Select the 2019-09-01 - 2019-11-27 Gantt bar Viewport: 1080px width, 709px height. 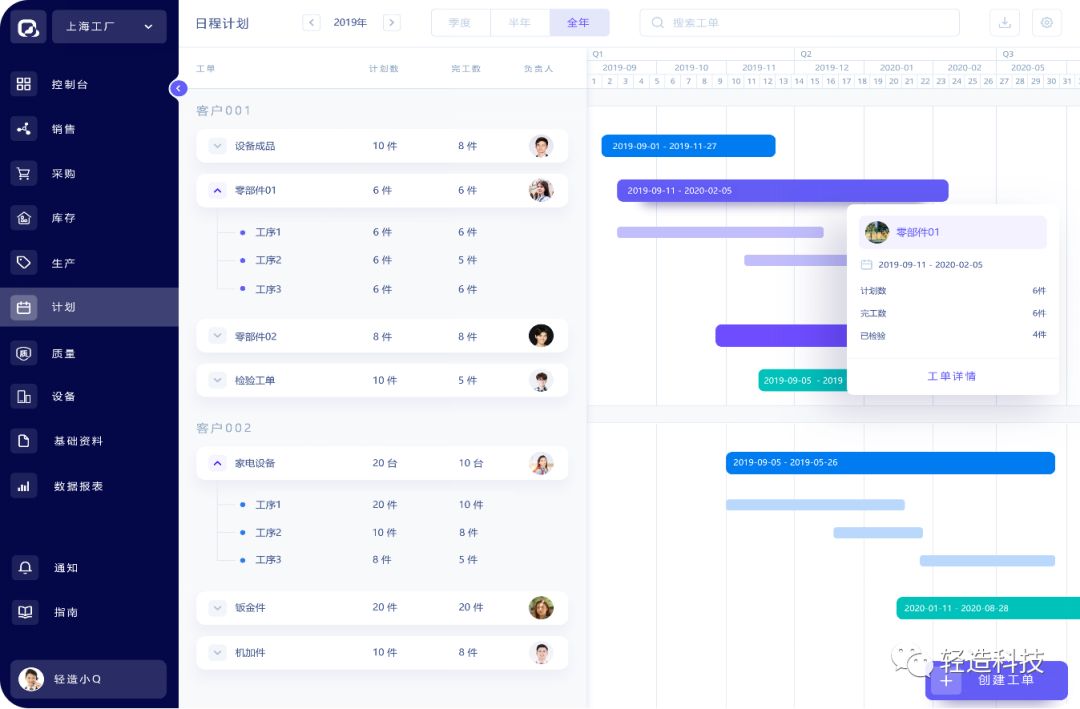point(688,146)
